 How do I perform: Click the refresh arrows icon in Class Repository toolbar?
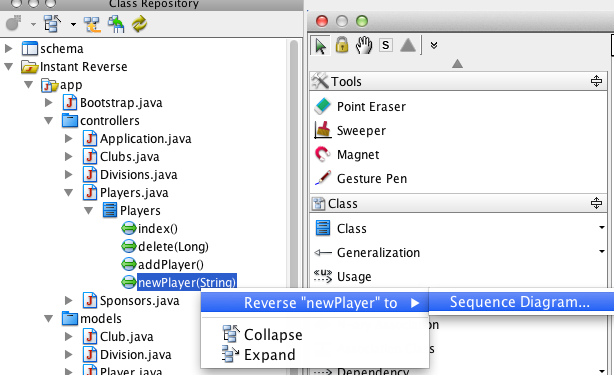139,24
